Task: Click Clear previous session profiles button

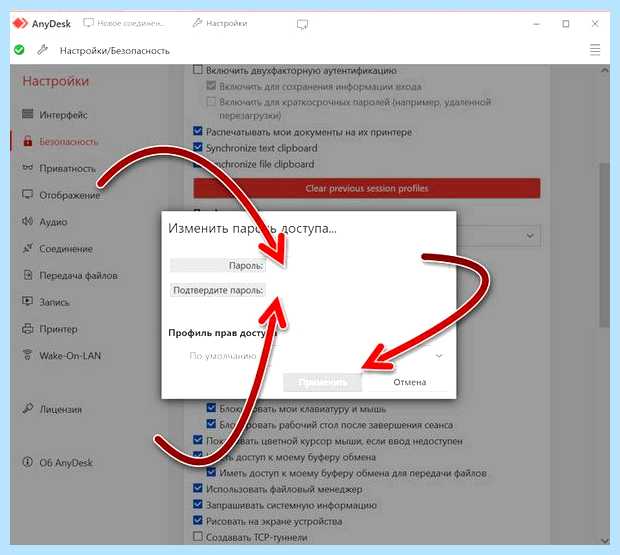Action: 367,188
